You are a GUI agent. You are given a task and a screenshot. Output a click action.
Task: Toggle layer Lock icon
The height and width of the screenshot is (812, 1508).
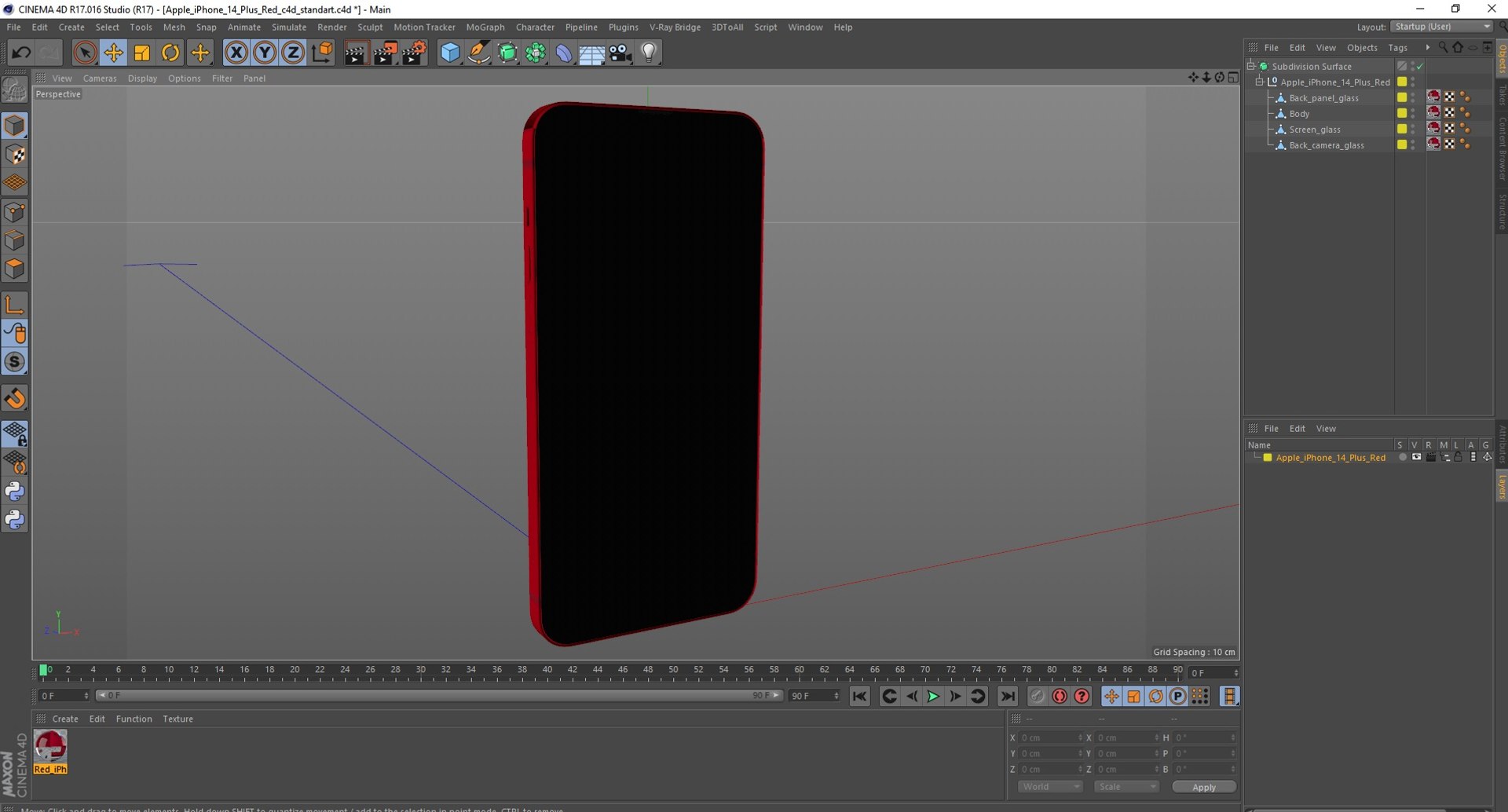[1459, 457]
